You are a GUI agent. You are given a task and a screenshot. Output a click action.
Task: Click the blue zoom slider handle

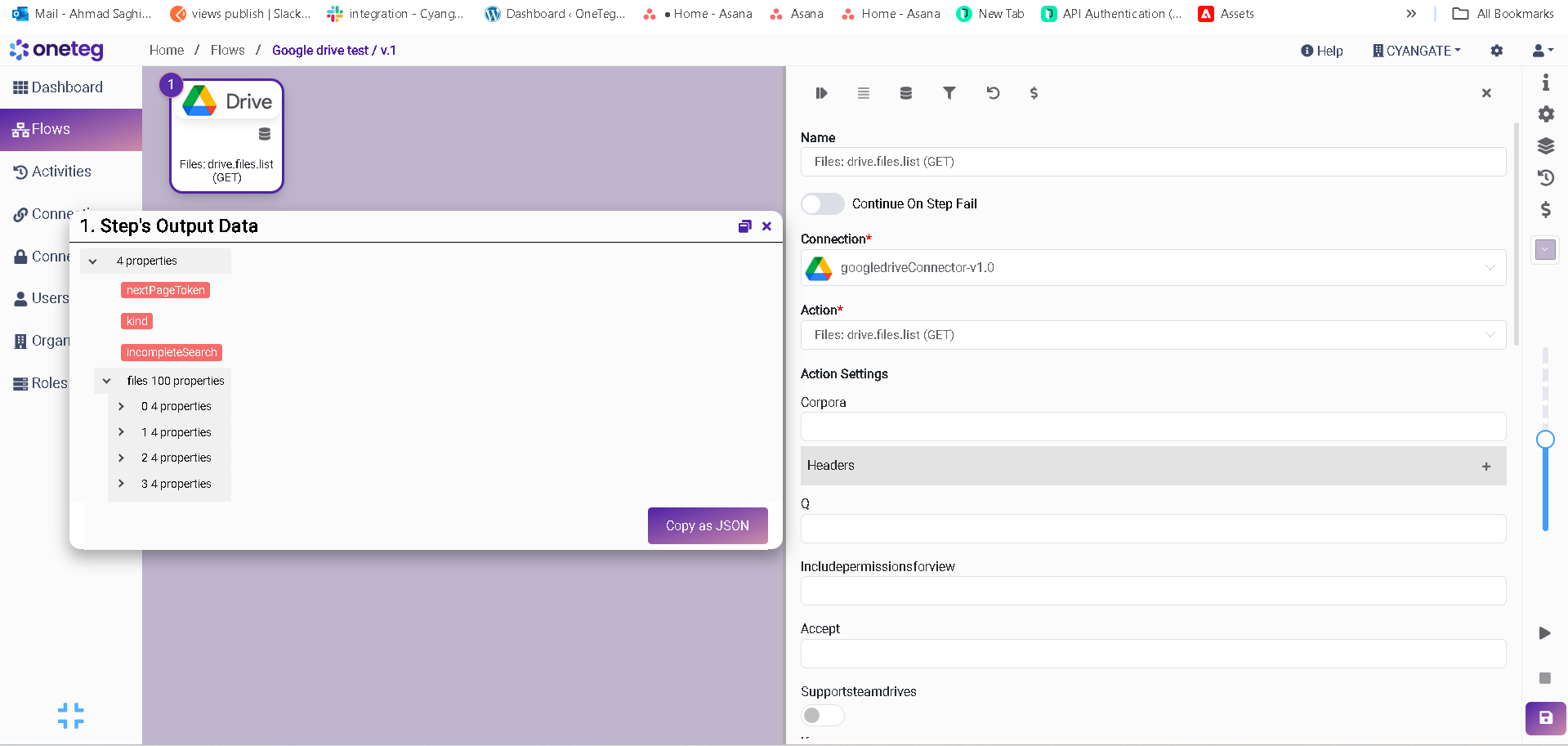pos(1544,440)
